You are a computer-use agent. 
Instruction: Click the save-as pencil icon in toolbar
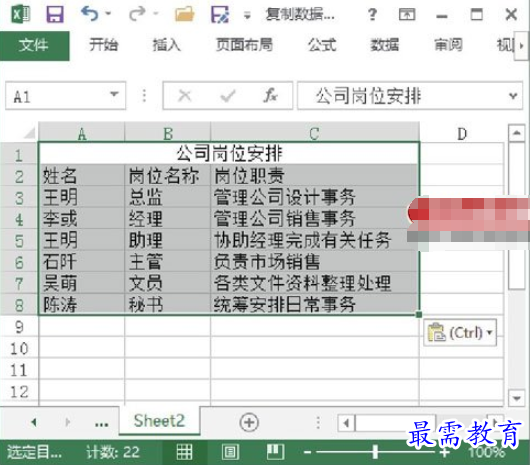tap(220, 15)
